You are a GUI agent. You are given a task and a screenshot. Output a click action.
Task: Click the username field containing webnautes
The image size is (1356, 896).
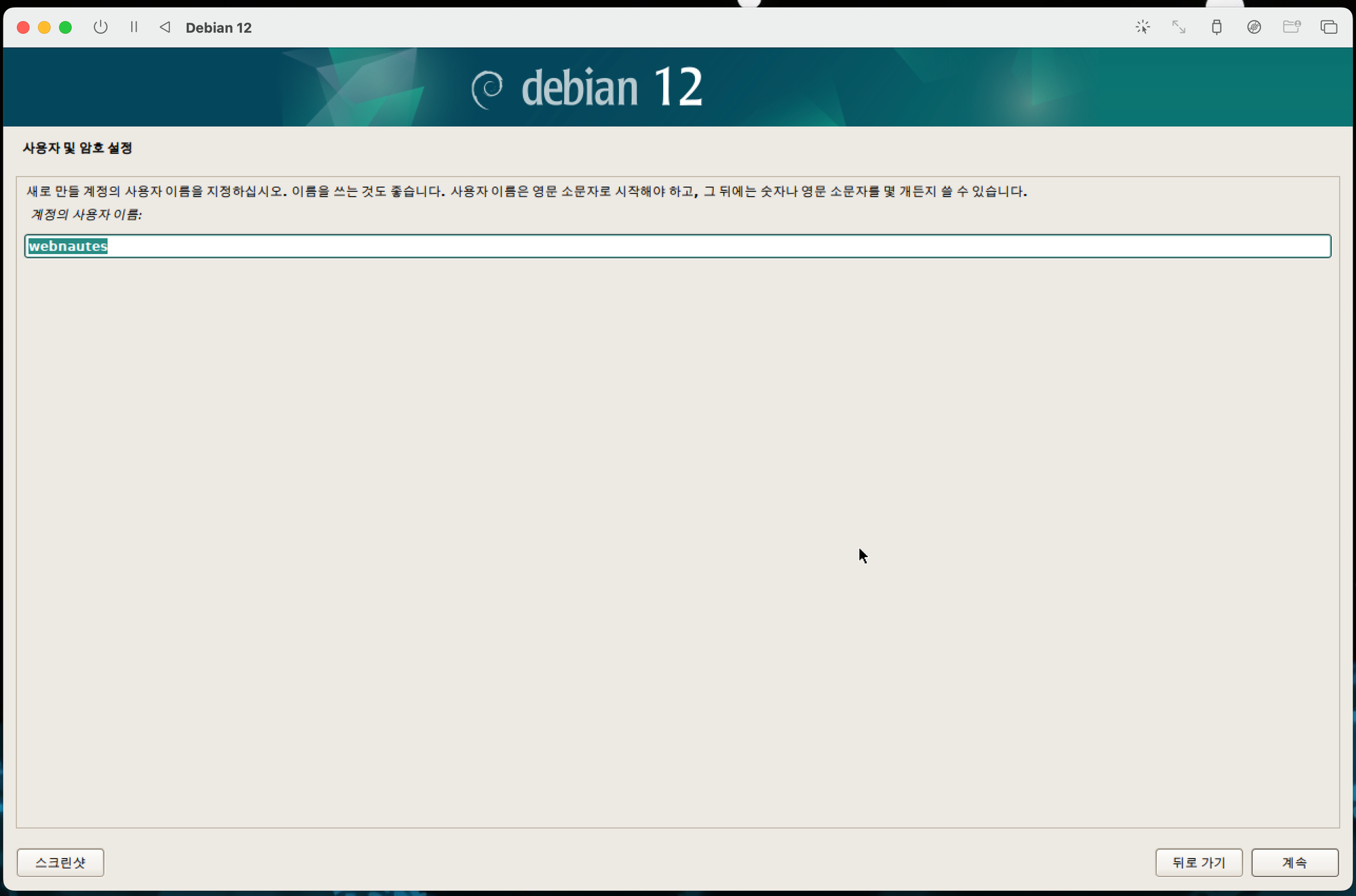[x=677, y=246]
